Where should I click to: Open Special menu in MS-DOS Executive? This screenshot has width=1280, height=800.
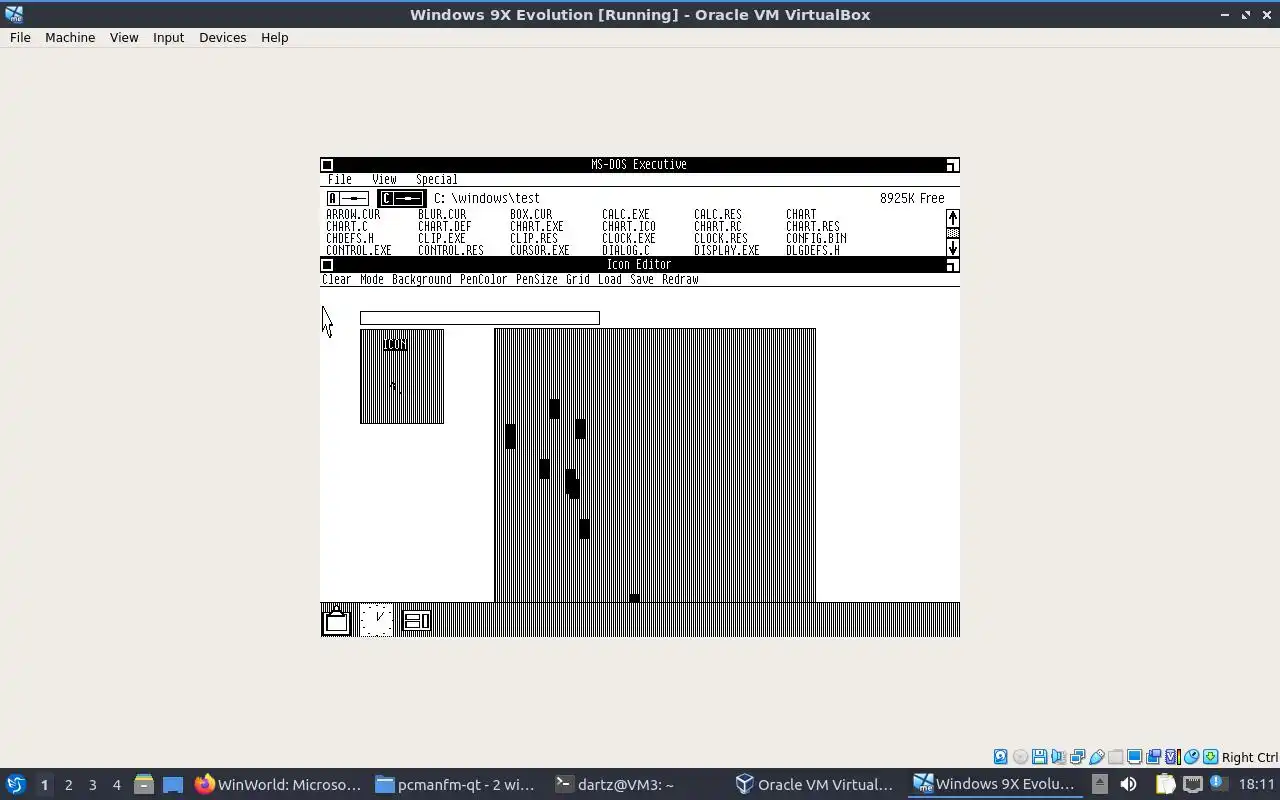coord(436,180)
